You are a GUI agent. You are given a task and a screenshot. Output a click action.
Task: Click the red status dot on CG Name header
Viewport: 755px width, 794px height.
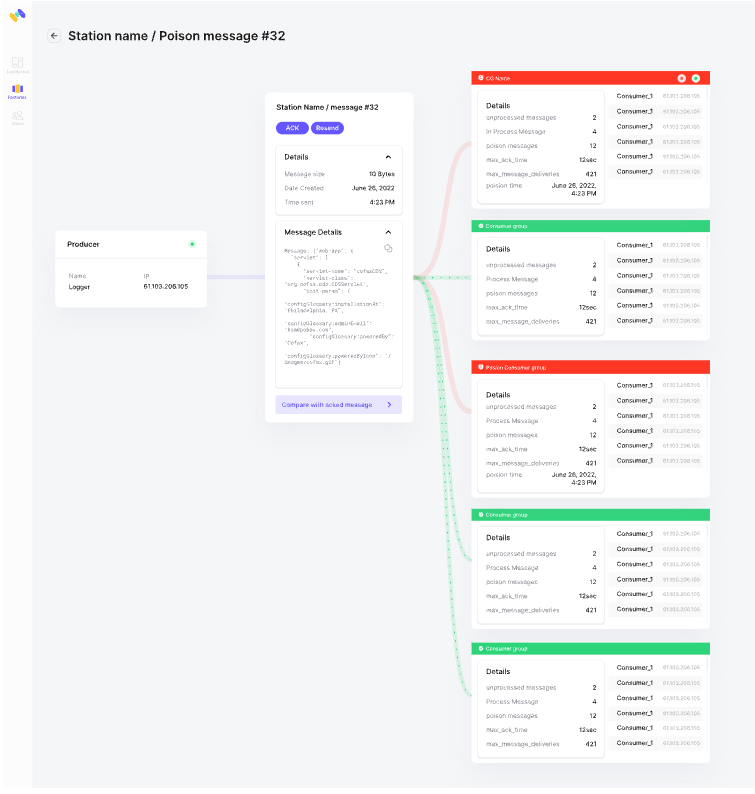[682, 78]
